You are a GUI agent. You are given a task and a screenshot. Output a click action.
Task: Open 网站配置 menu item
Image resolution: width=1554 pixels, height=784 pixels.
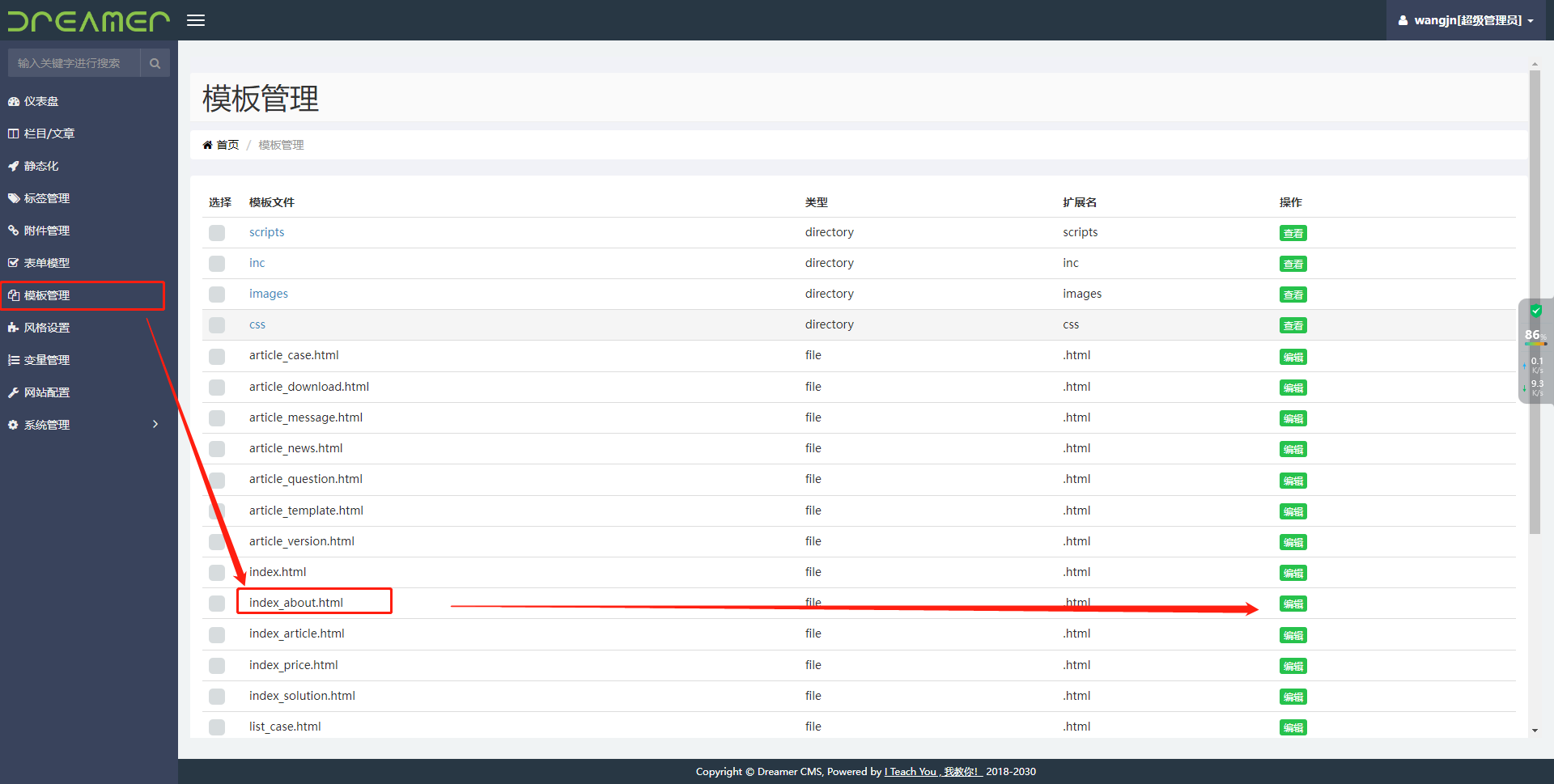89,392
